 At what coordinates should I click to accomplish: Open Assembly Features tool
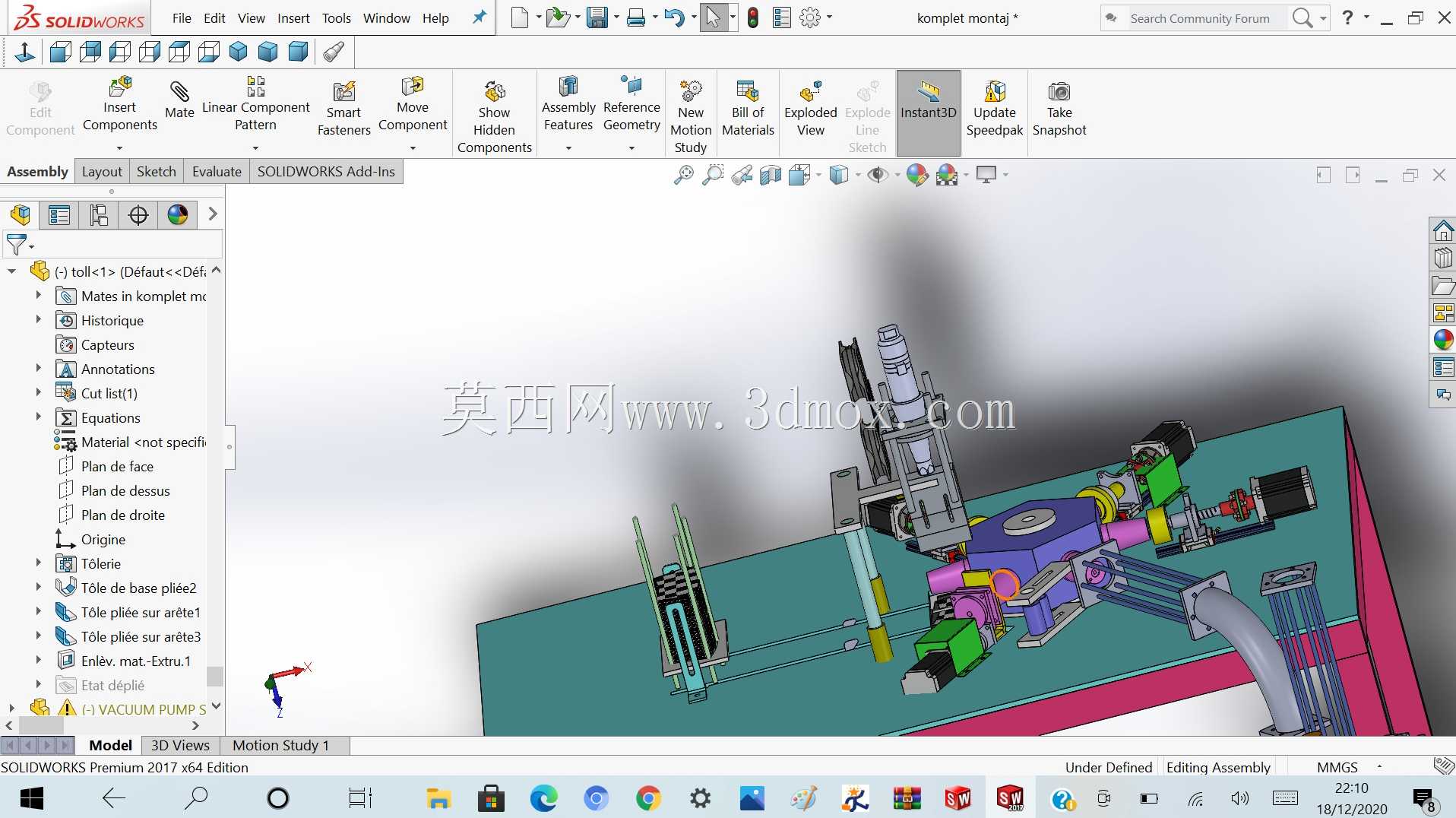coord(568,105)
